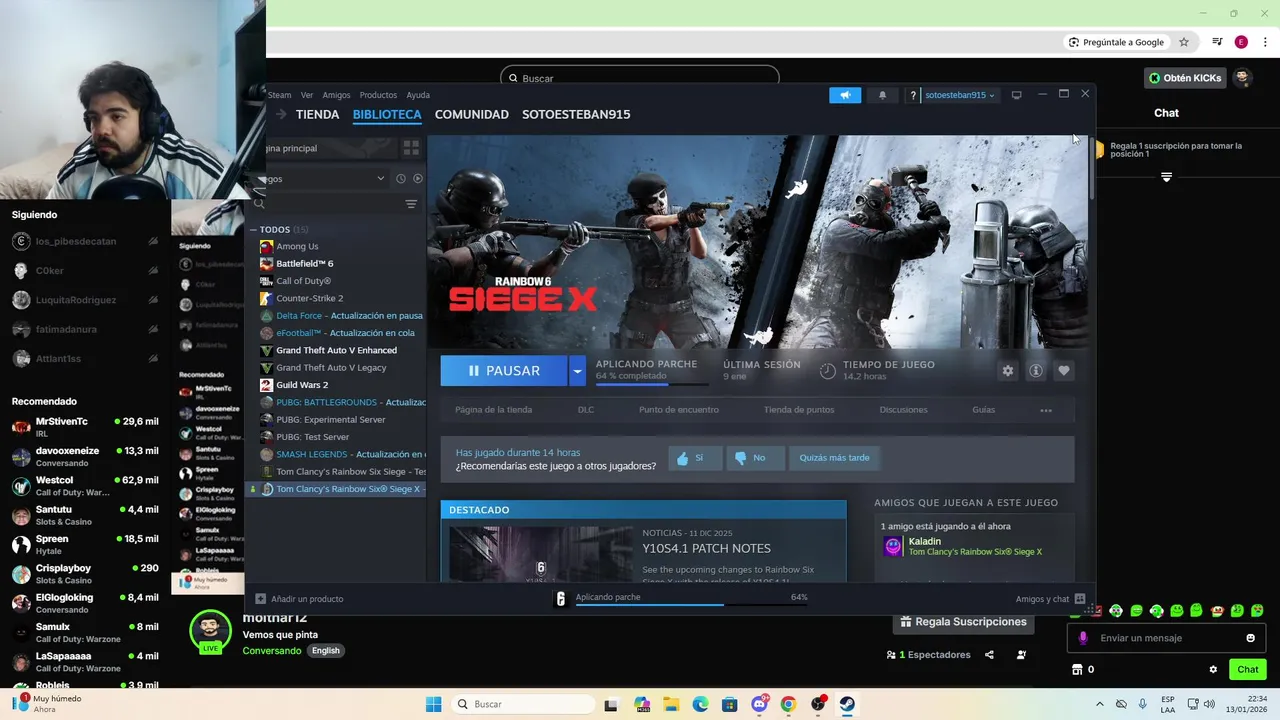Open Página de la tienda link
The width and height of the screenshot is (1280, 720).
pos(493,410)
